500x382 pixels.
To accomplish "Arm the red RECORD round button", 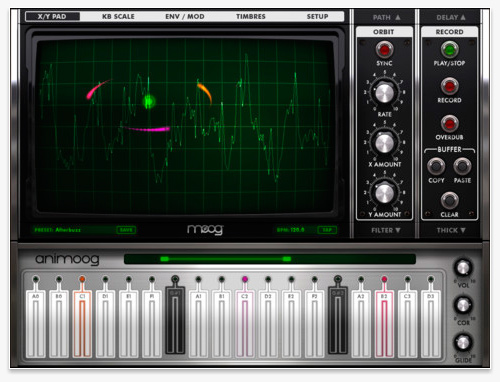I will (x=449, y=87).
